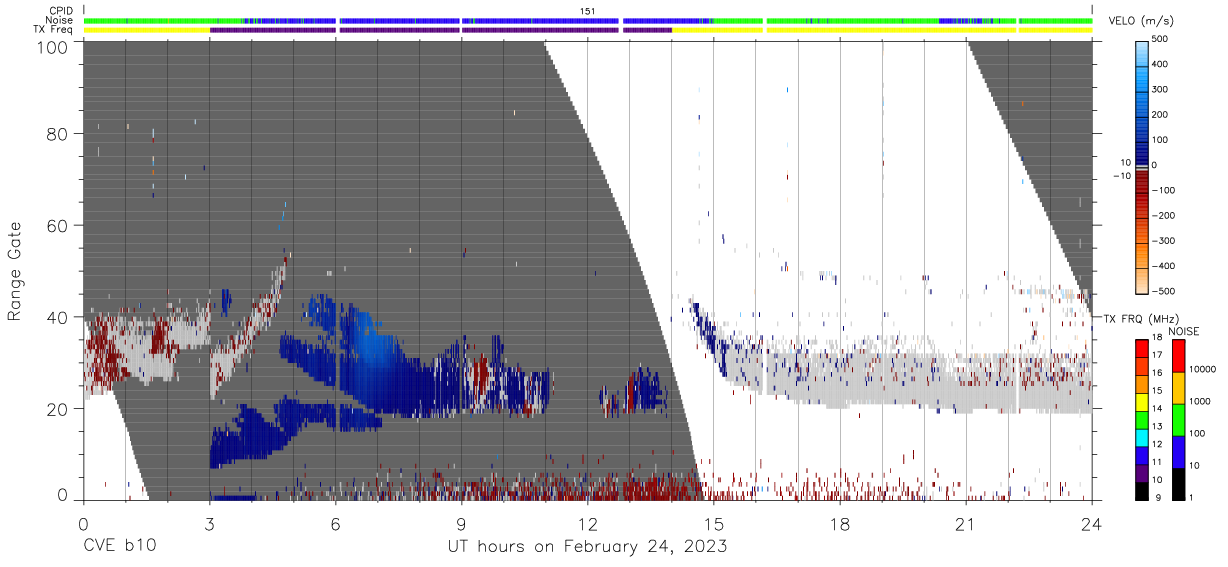This screenshot has width=1228, height=567.
Task: Click the 500 label on velocity colorbar
Action: coord(1160,39)
